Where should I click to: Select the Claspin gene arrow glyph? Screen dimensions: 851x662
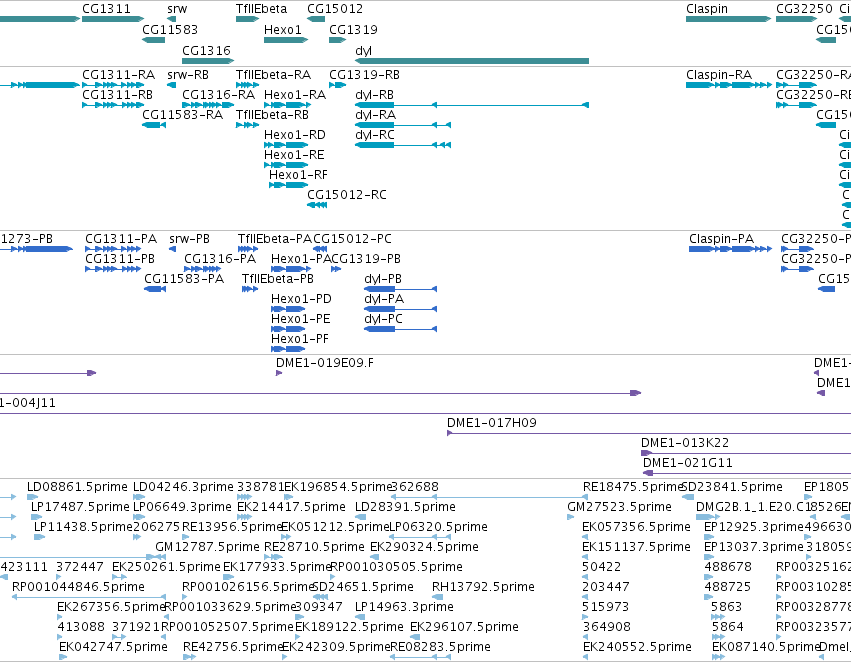728,19
